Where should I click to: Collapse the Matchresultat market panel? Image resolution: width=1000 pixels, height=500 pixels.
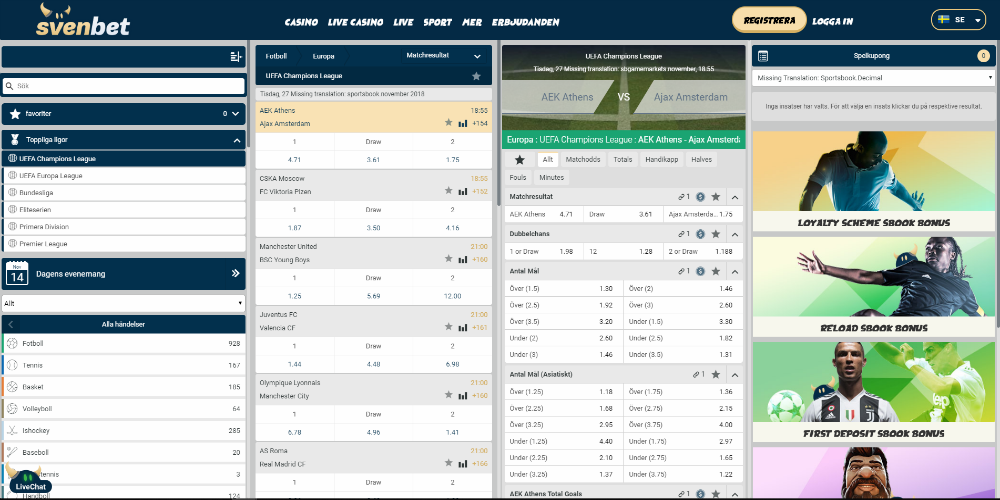pos(734,198)
